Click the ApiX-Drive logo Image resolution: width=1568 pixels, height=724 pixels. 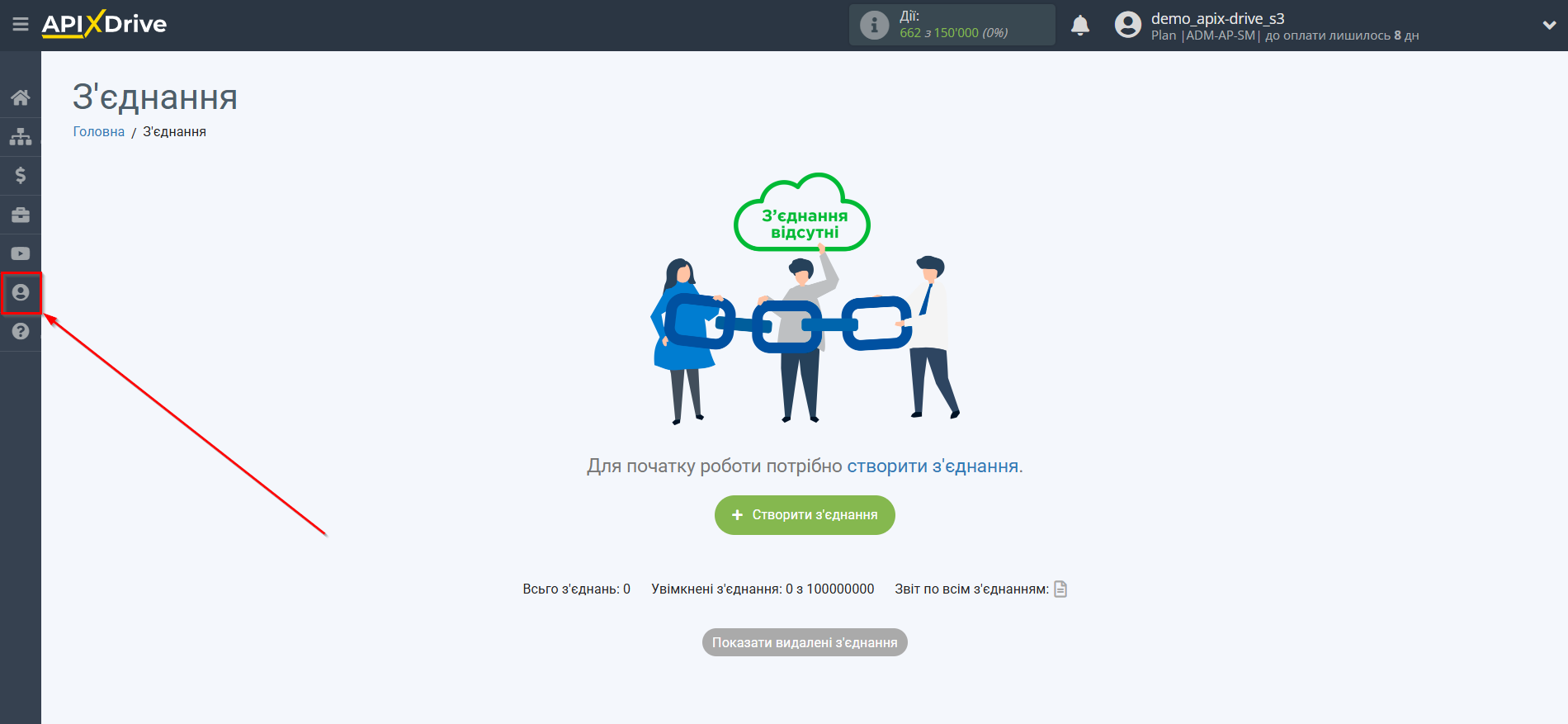[104, 24]
